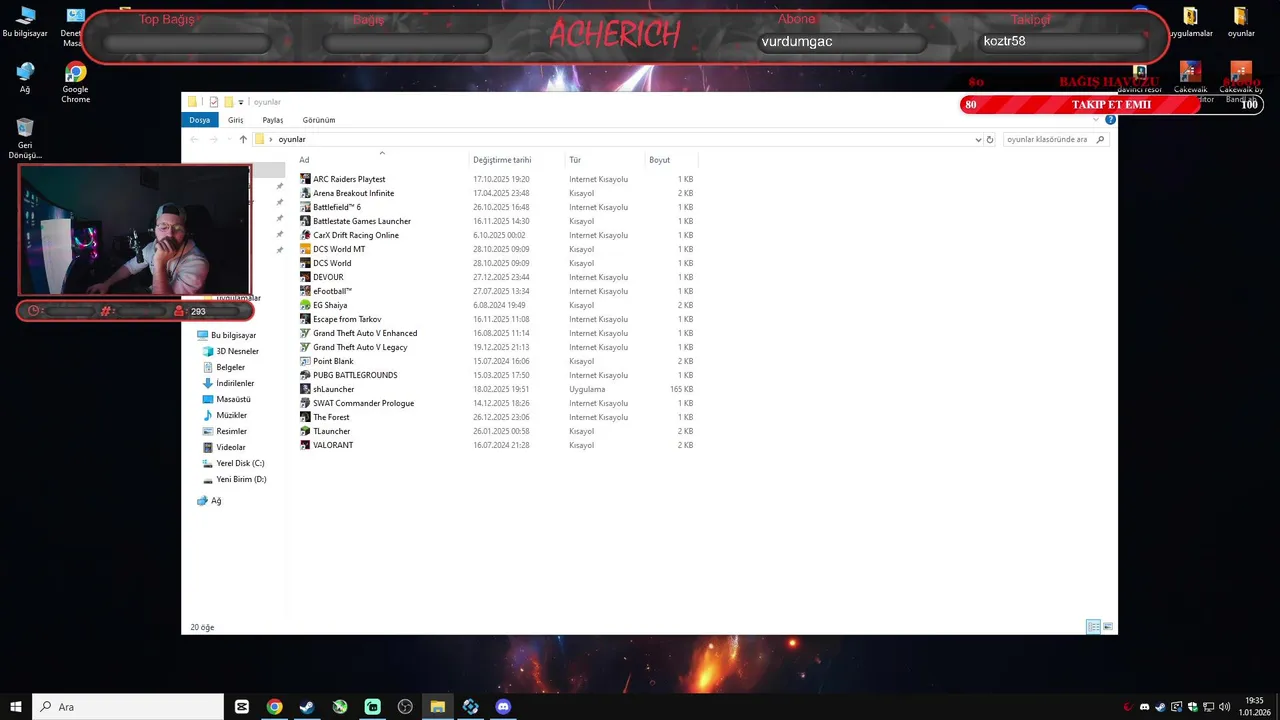Viewport: 1280px width, 720px height.
Task: Open the address bar history dropdown
Action: coord(978,139)
